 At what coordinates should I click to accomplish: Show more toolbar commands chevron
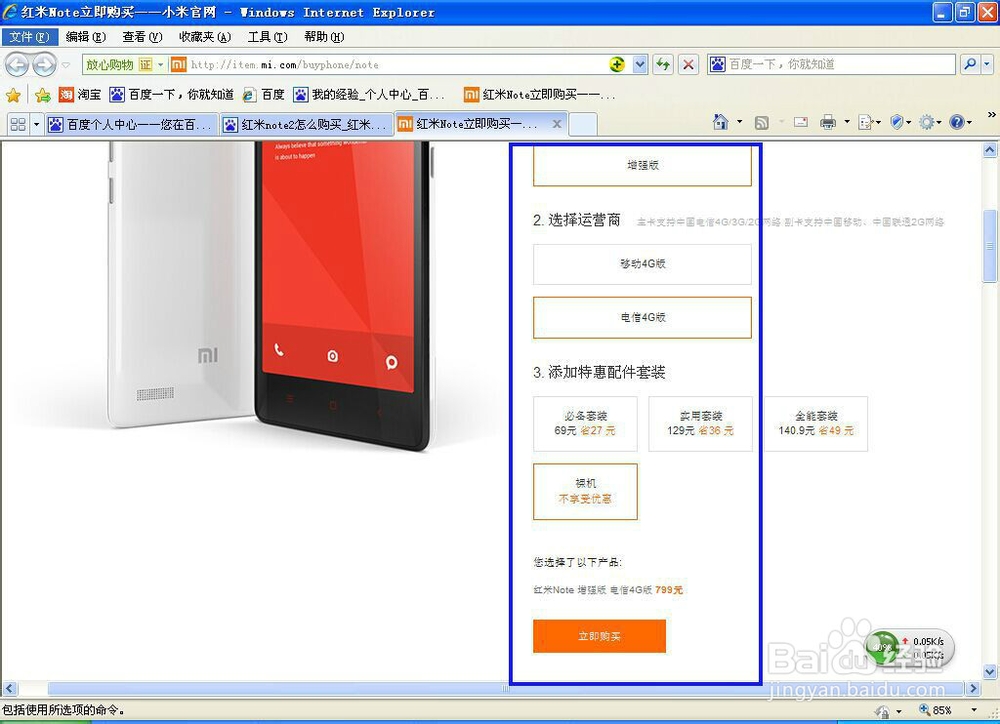coord(991,115)
